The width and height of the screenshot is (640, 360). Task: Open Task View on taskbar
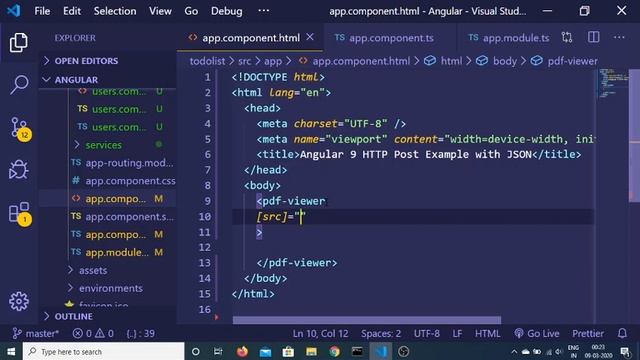point(218,351)
